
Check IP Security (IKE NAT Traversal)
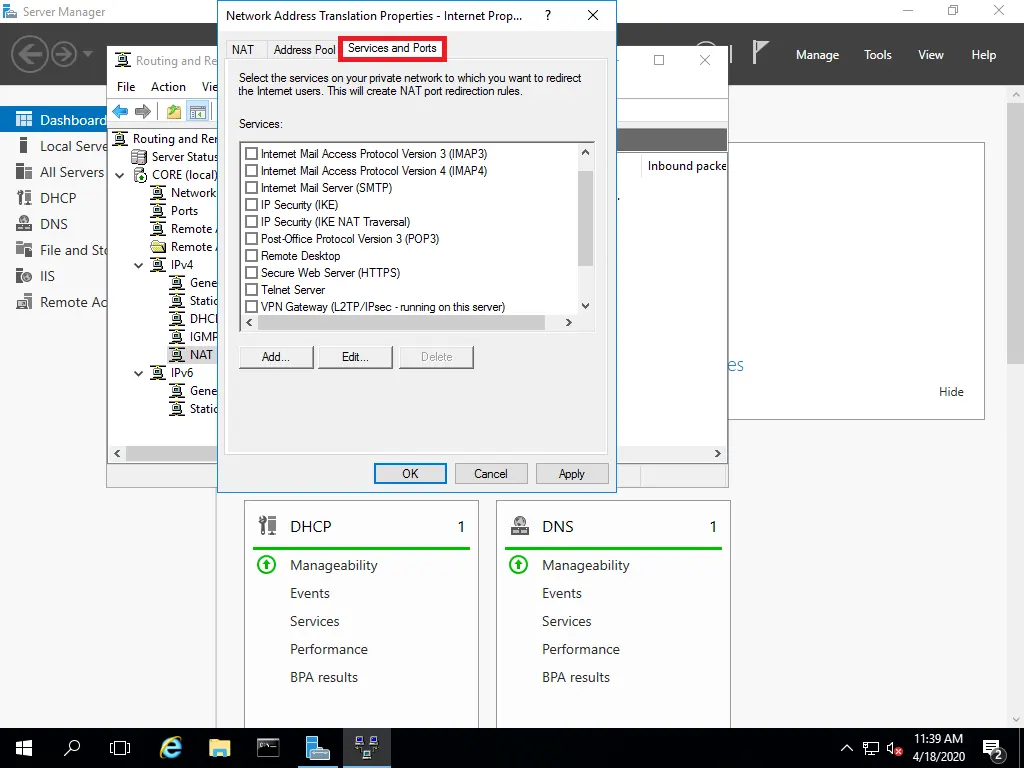click(x=251, y=221)
